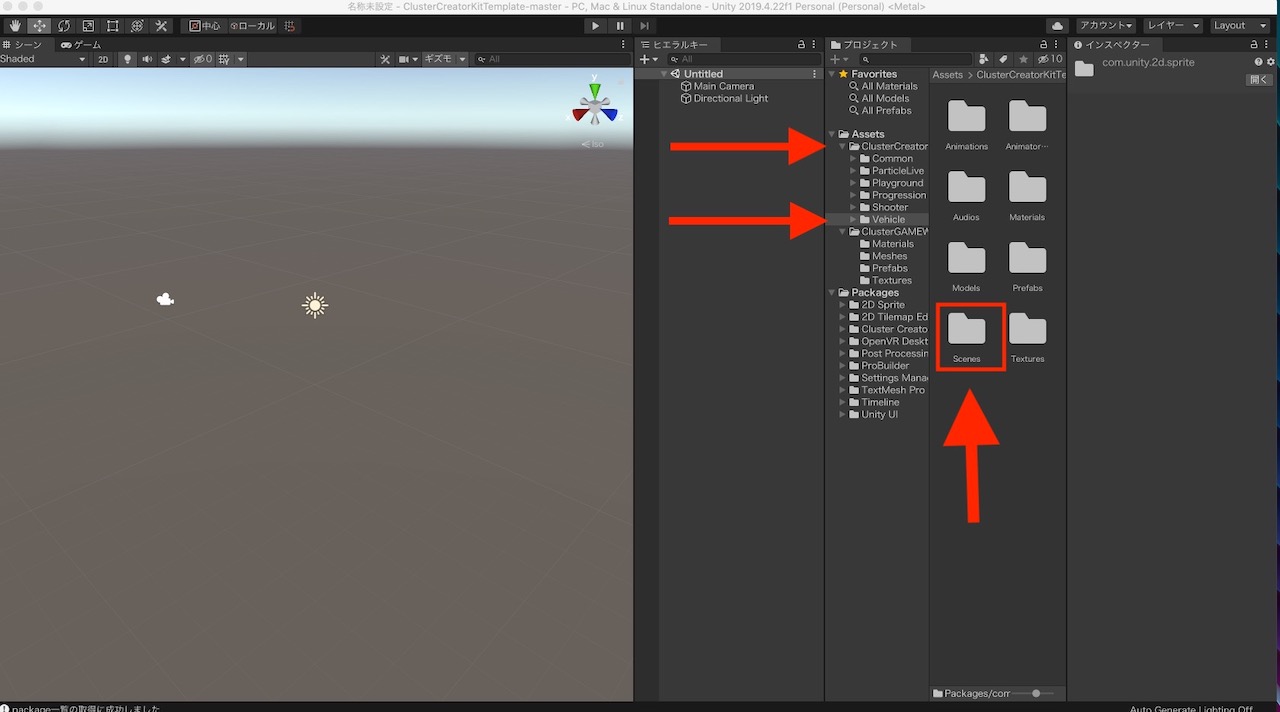Toggle scene lighting with the bulb icon
The image size is (1280, 712).
click(126, 59)
